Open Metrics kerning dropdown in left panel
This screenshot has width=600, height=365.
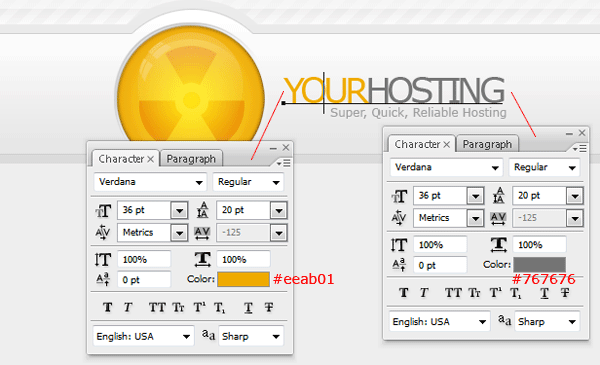point(179,233)
